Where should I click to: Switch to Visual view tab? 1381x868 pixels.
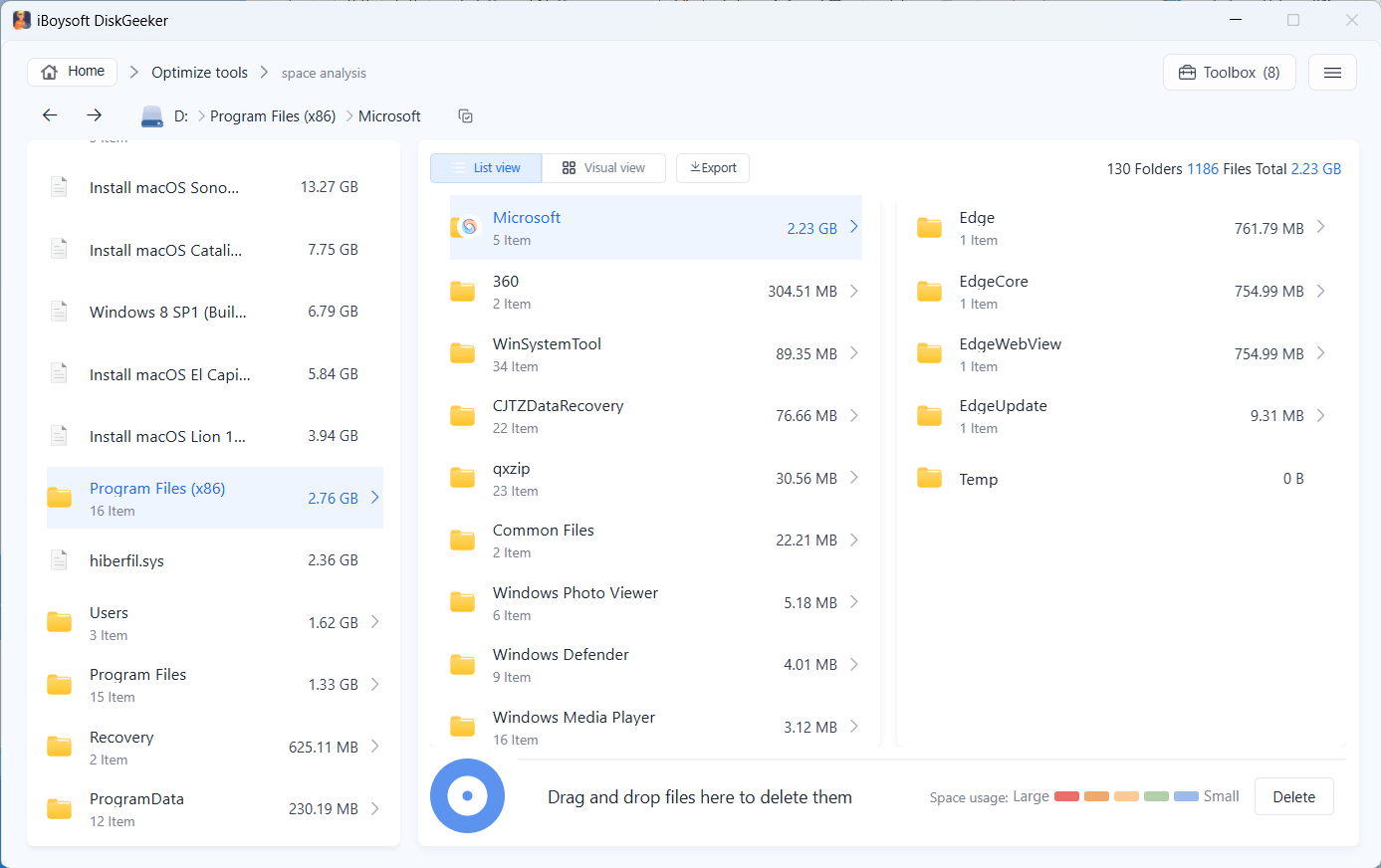coord(603,168)
